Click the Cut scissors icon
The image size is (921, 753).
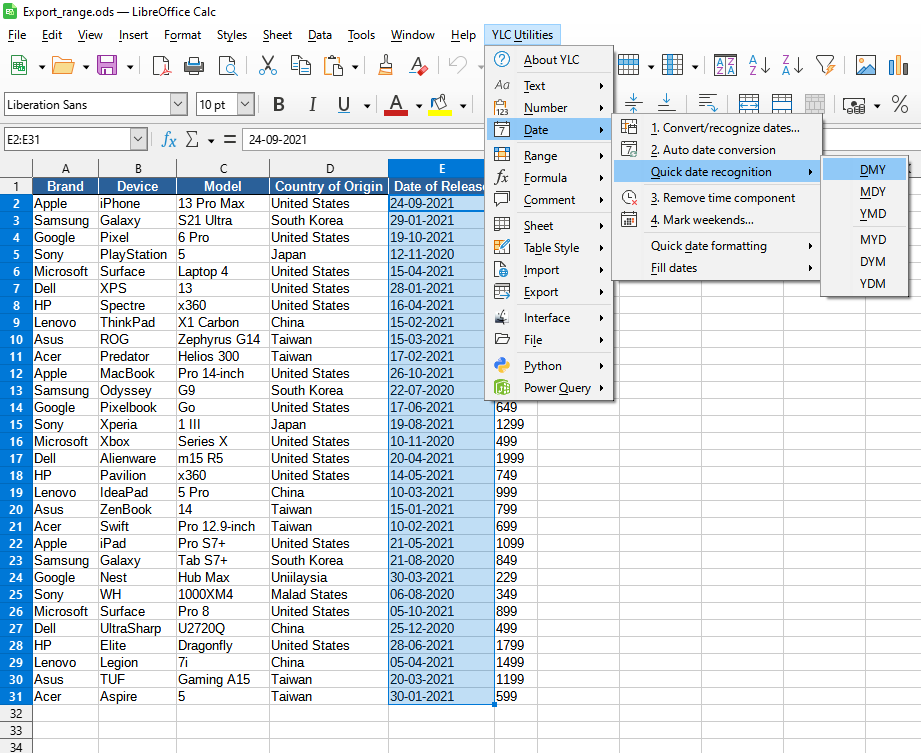click(267, 66)
